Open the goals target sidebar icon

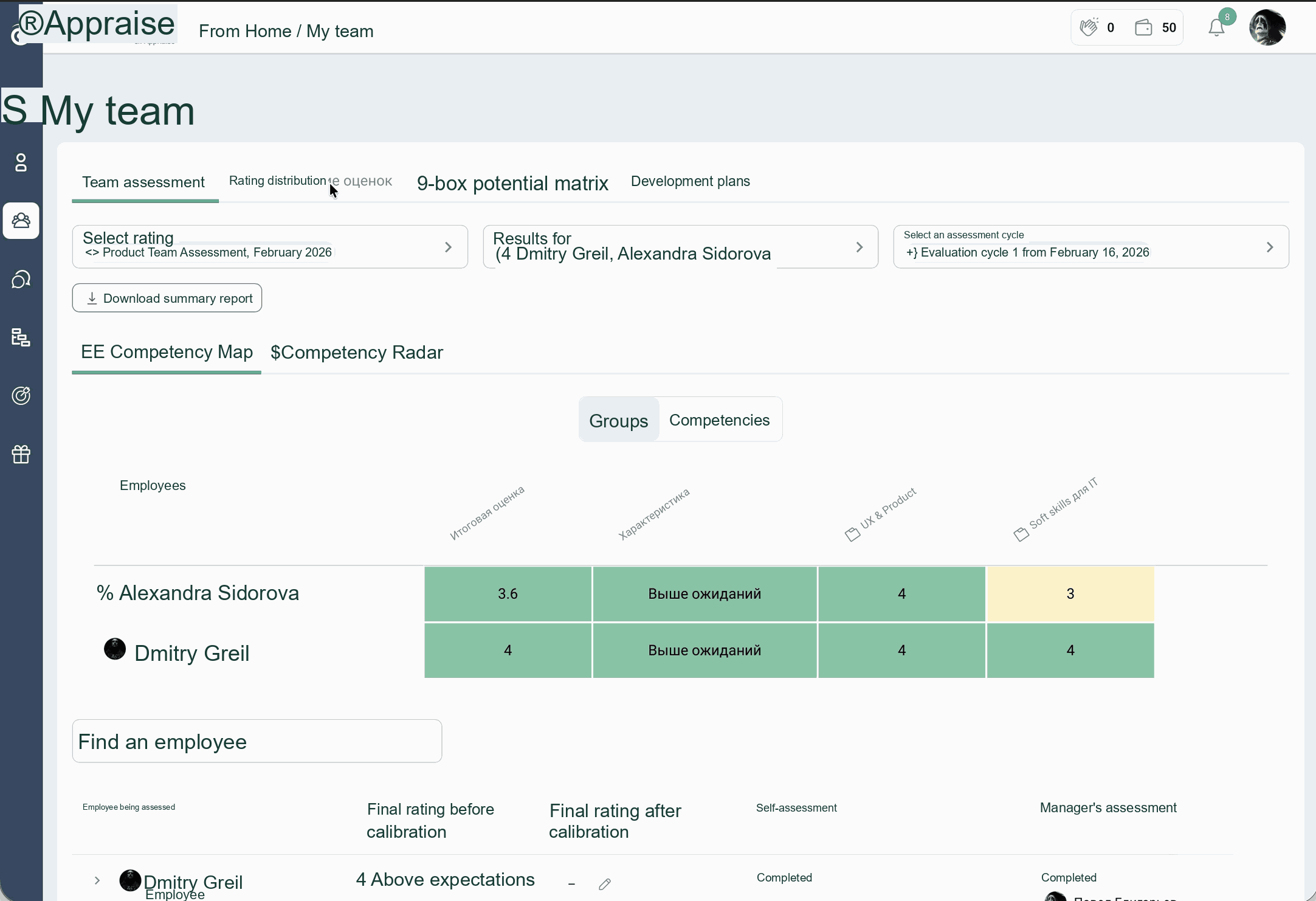(21, 395)
